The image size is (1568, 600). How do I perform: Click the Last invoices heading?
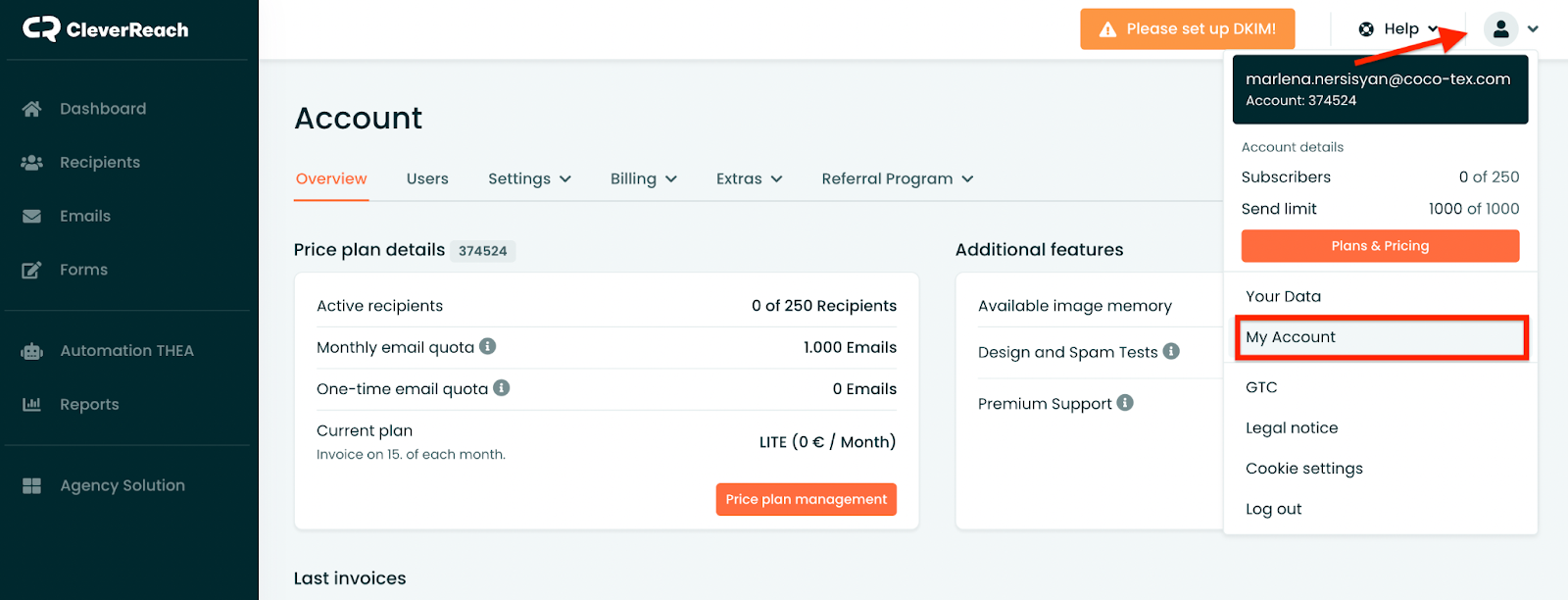[350, 578]
